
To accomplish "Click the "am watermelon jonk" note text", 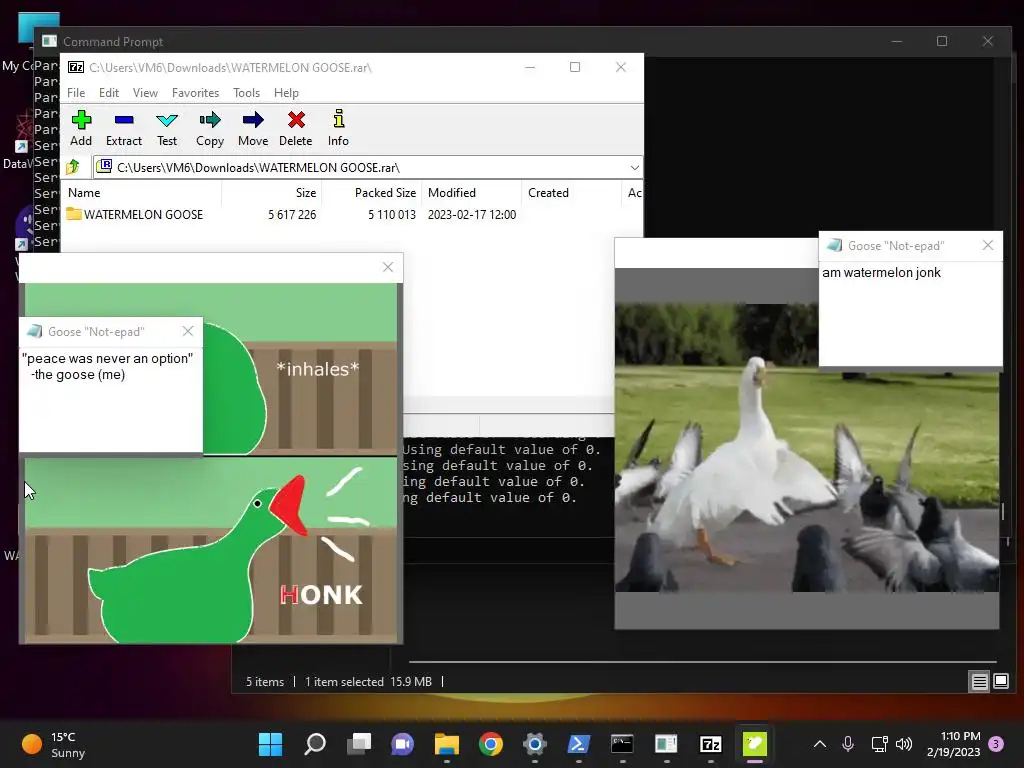I will 881,272.
